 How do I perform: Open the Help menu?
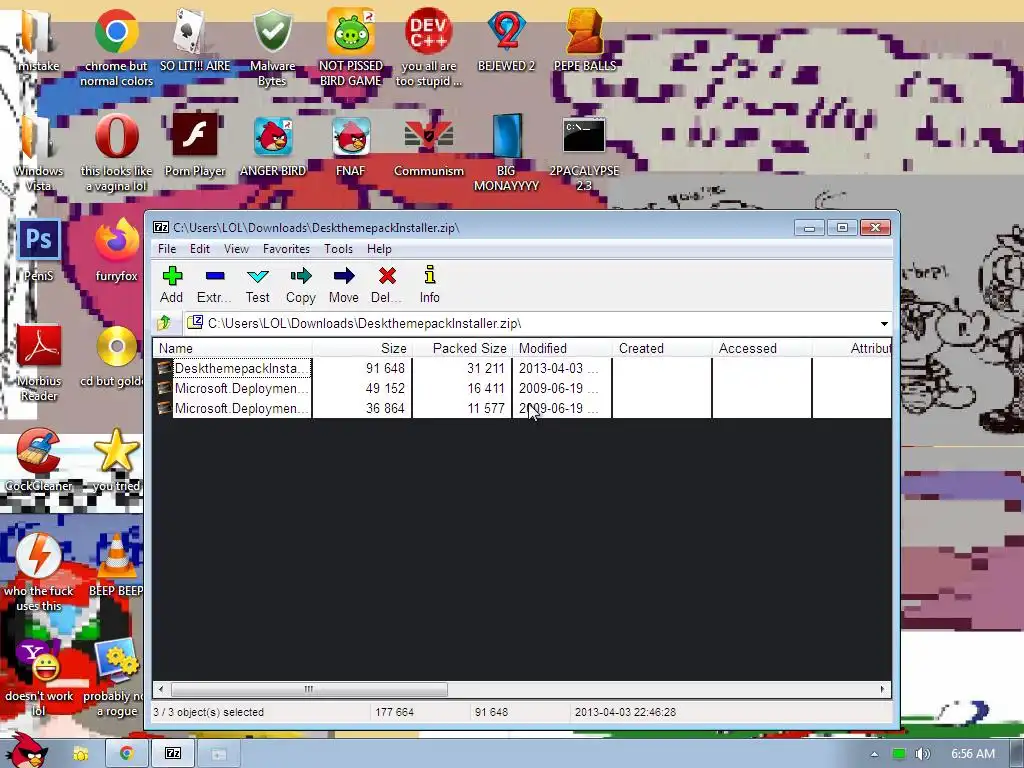click(x=379, y=249)
